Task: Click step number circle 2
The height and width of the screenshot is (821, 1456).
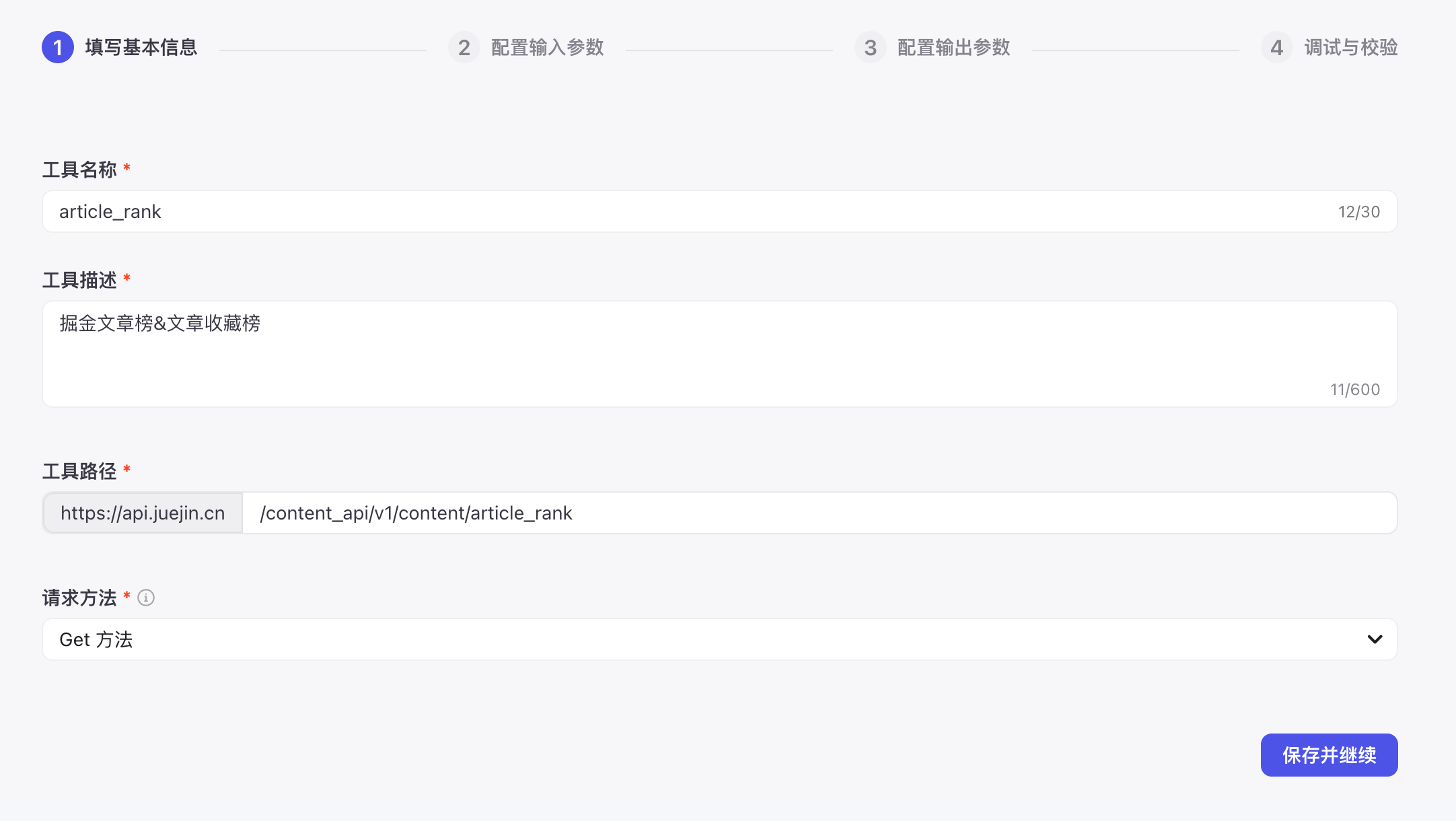Action: (x=464, y=47)
